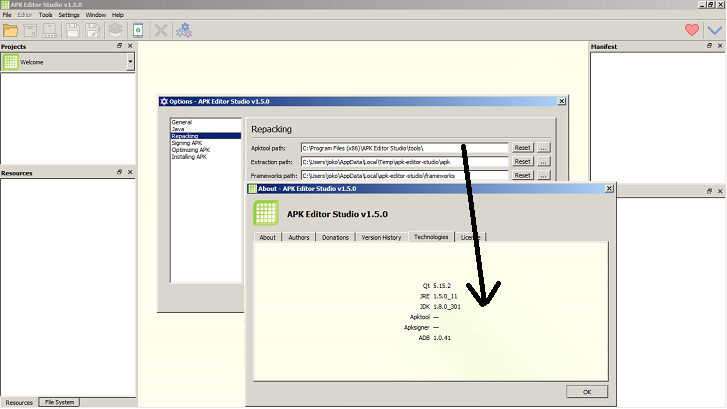Screen dimensions: 727x409
Task: Select Repacking in Options list
Action: pyautogui.click(x=206, y=136)
